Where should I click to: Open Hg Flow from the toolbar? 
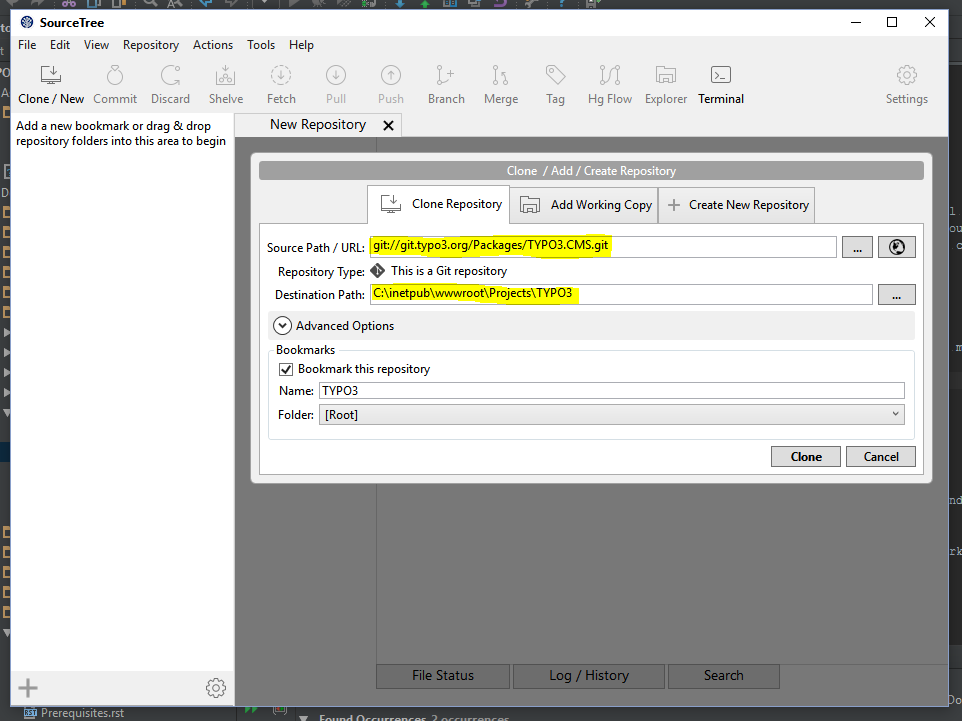pyautogui.click(x=610, y=75)
